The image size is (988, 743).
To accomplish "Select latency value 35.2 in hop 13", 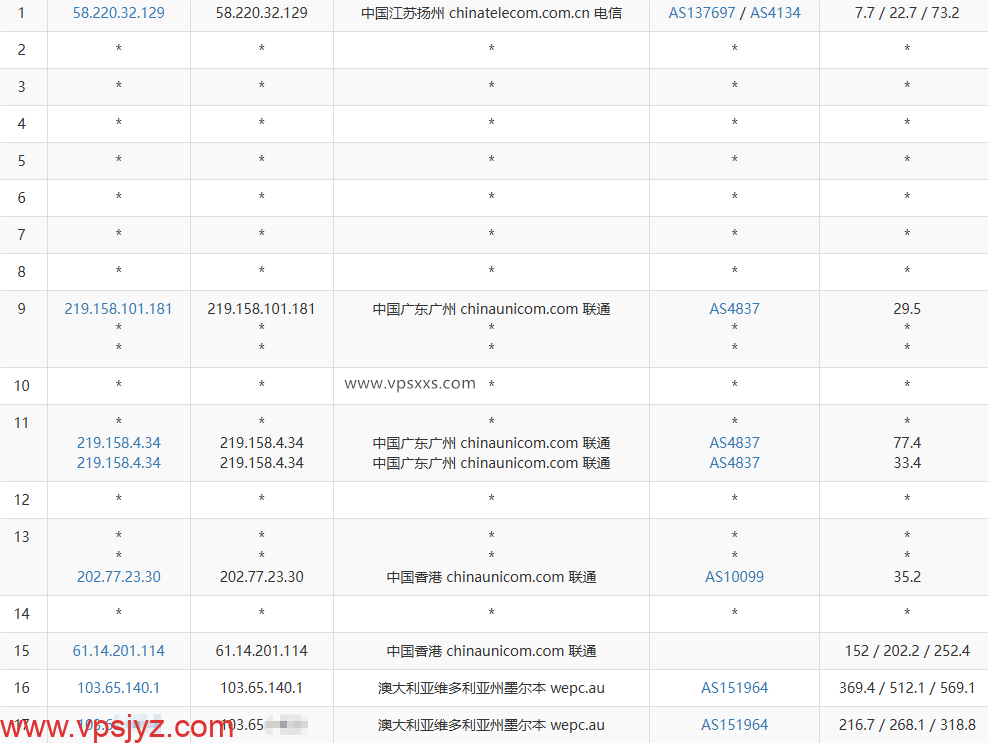I will (907, 577).
